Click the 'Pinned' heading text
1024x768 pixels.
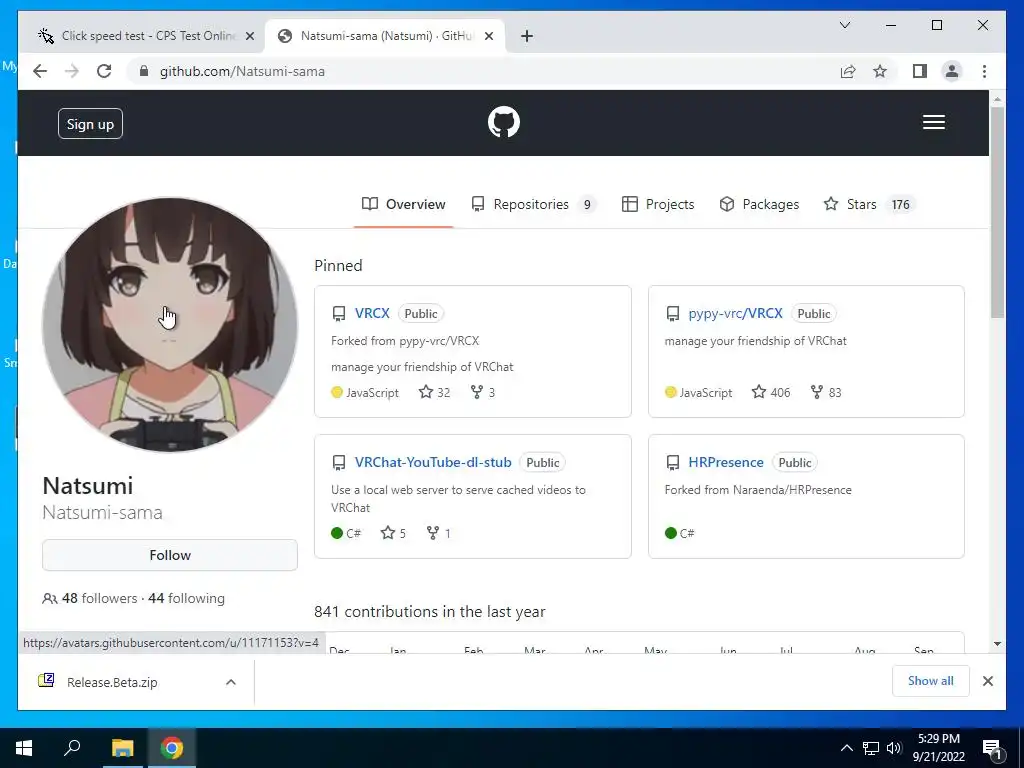click(338, 266)
